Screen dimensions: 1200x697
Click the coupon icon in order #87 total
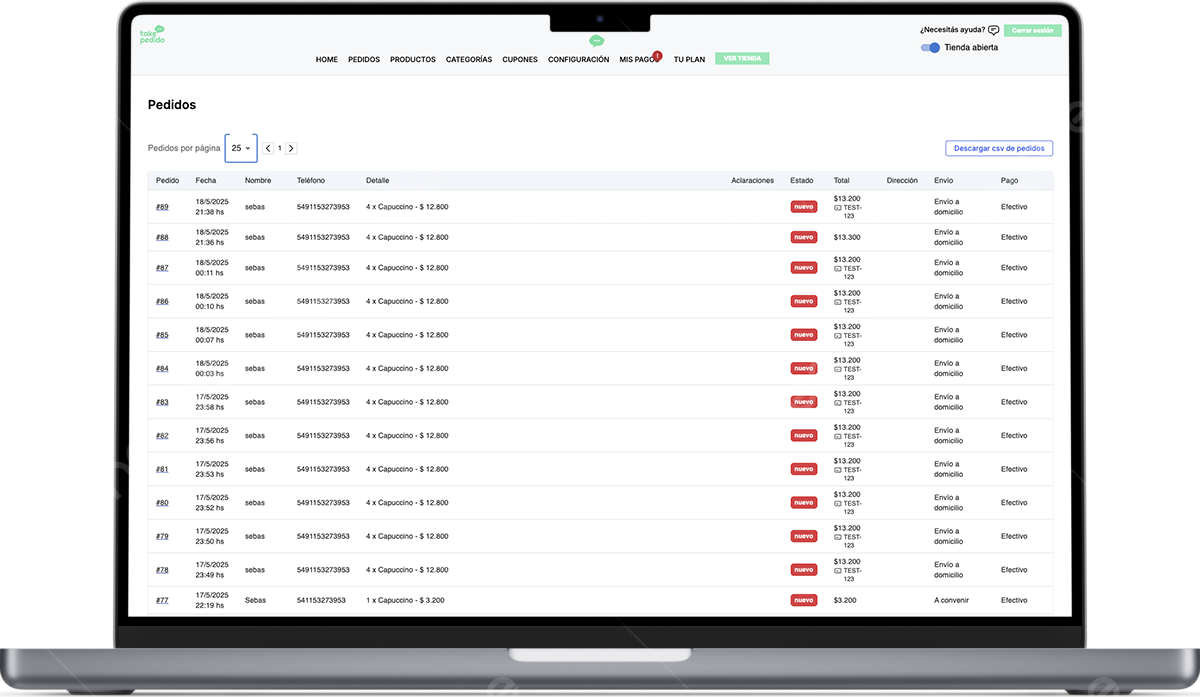[838, 268]
